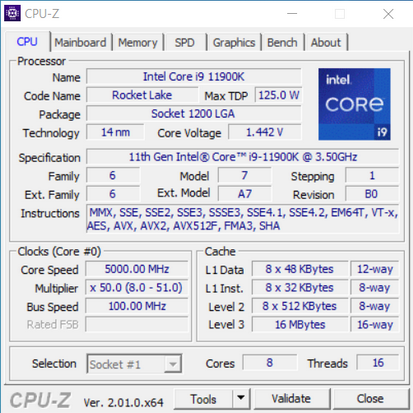
Task: Click the Specification text field
Action: [x=243, y=157]
